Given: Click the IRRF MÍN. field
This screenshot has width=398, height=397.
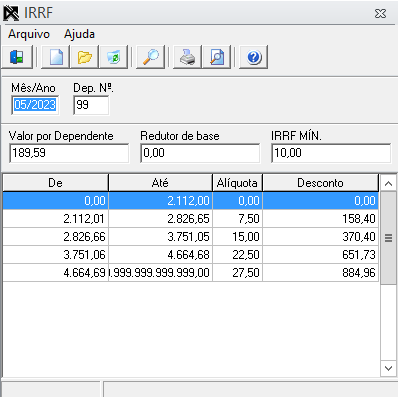Looking at the screenshot, I should 331,153.
